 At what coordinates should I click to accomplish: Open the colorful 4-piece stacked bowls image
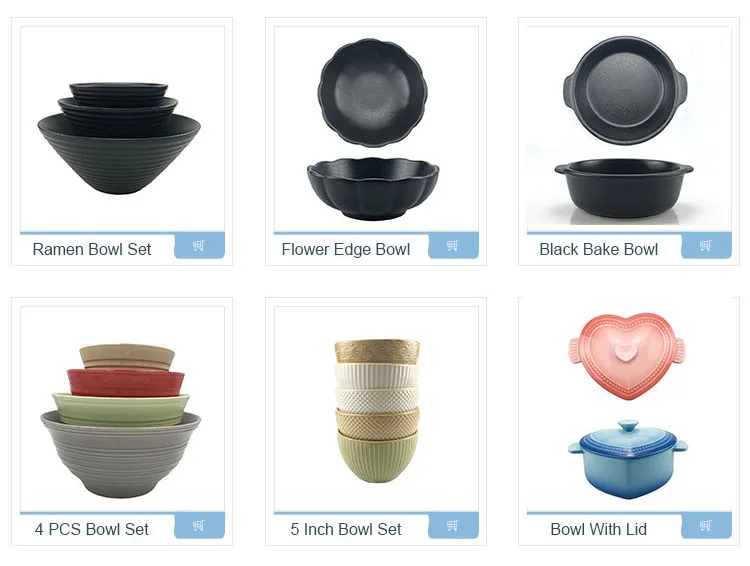pyautogui.click(x=121, y=421)
